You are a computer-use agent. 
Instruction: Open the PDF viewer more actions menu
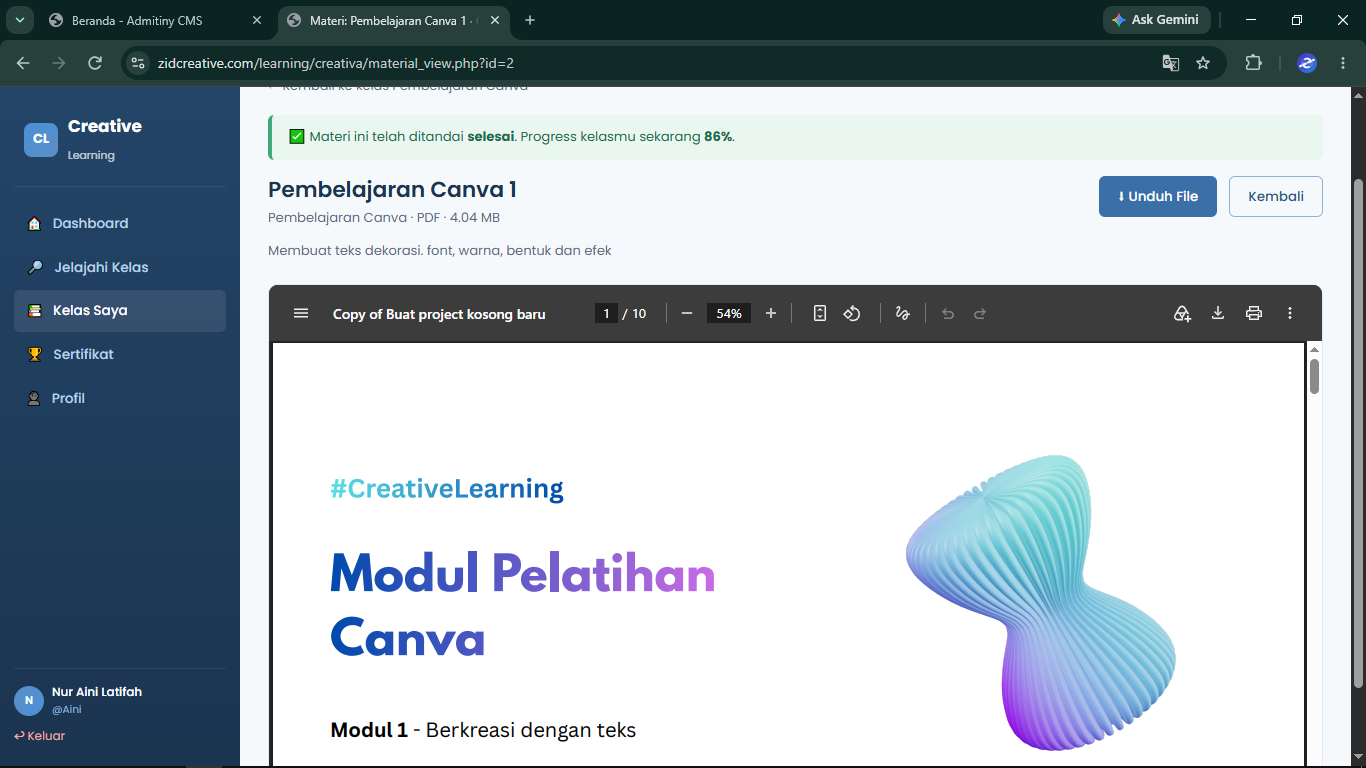(x=1290, y=313)
